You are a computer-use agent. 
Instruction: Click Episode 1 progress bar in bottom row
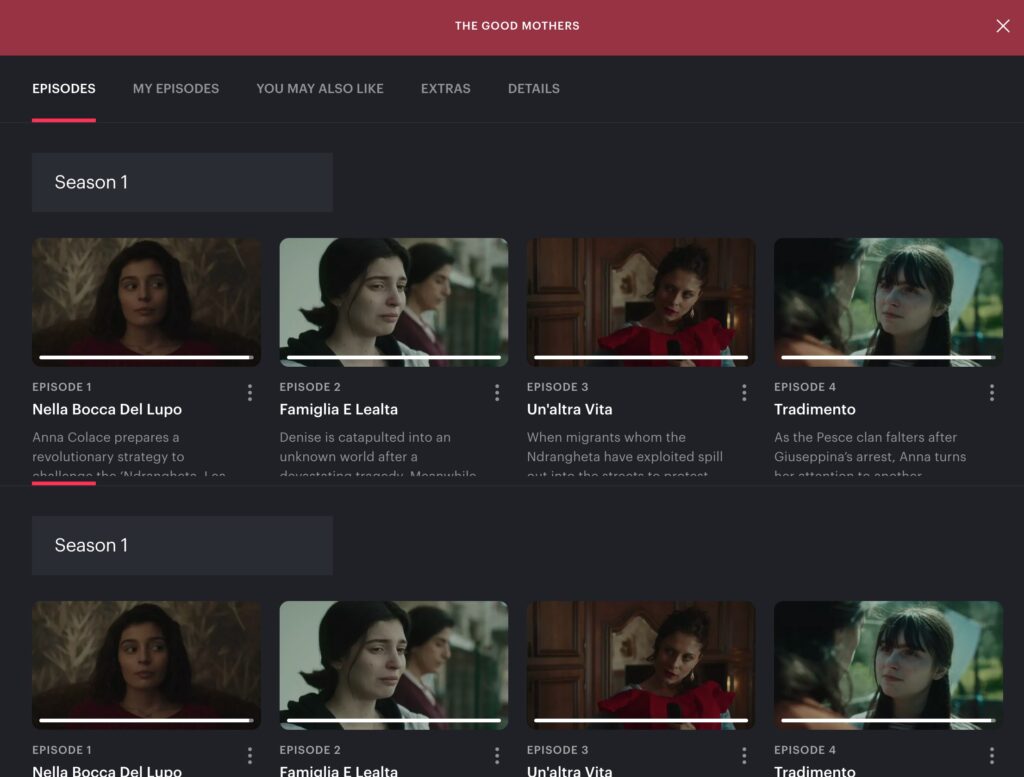pos(146,720)
